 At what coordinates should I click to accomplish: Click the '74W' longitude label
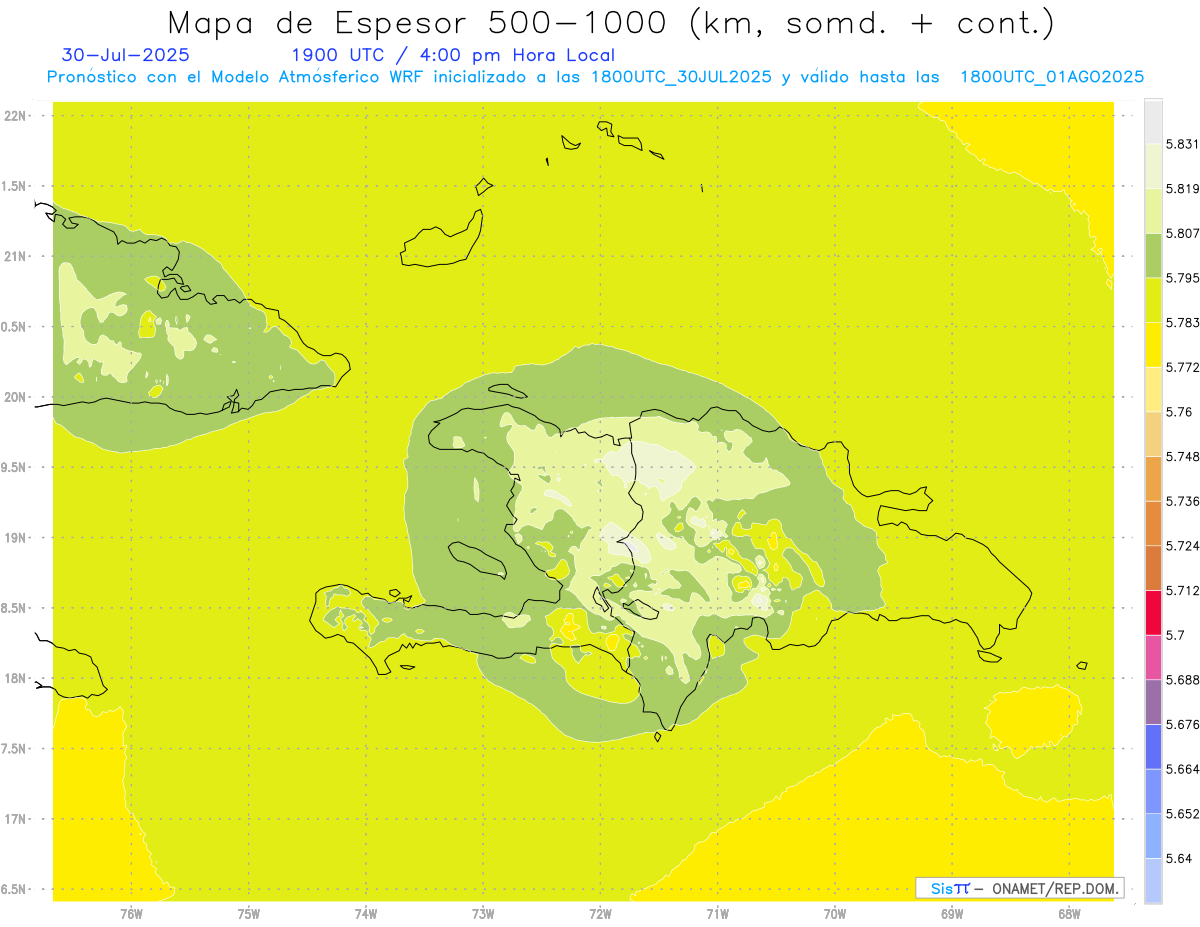(x=366, y=913)
